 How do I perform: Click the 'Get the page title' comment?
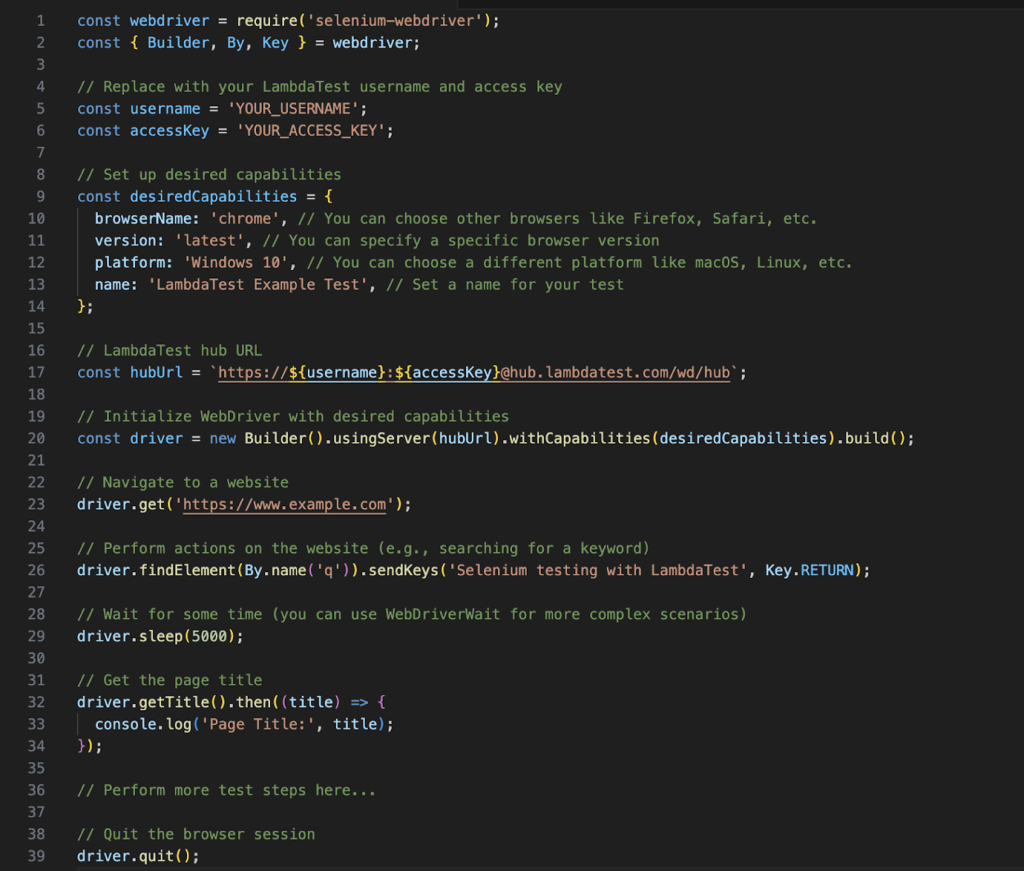coord(169,680)
